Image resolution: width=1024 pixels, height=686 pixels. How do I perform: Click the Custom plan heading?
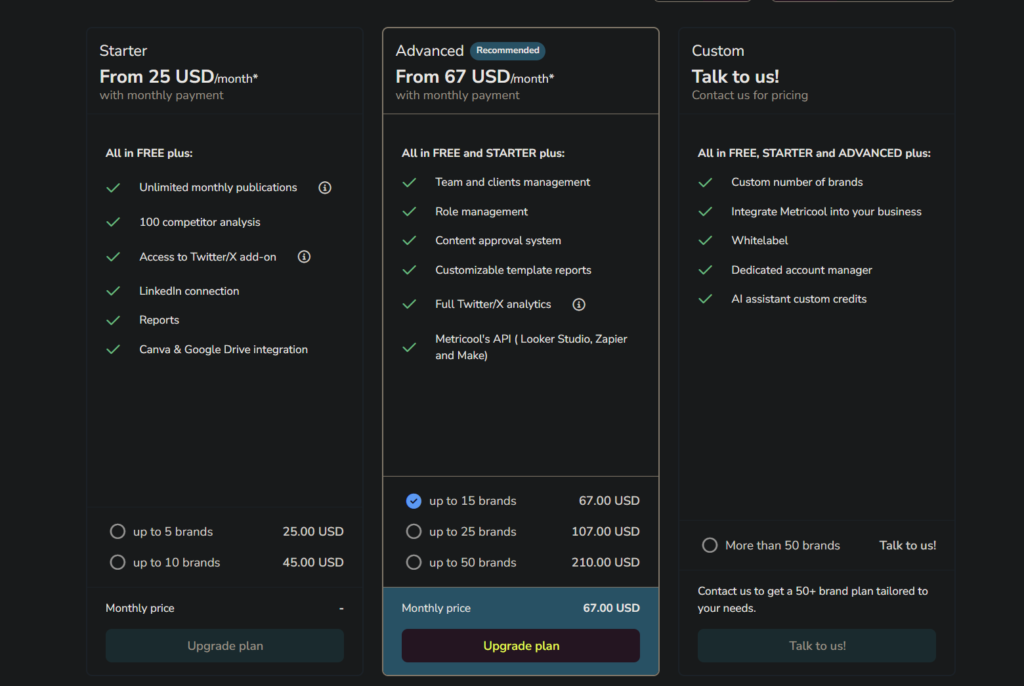[718, 51]
